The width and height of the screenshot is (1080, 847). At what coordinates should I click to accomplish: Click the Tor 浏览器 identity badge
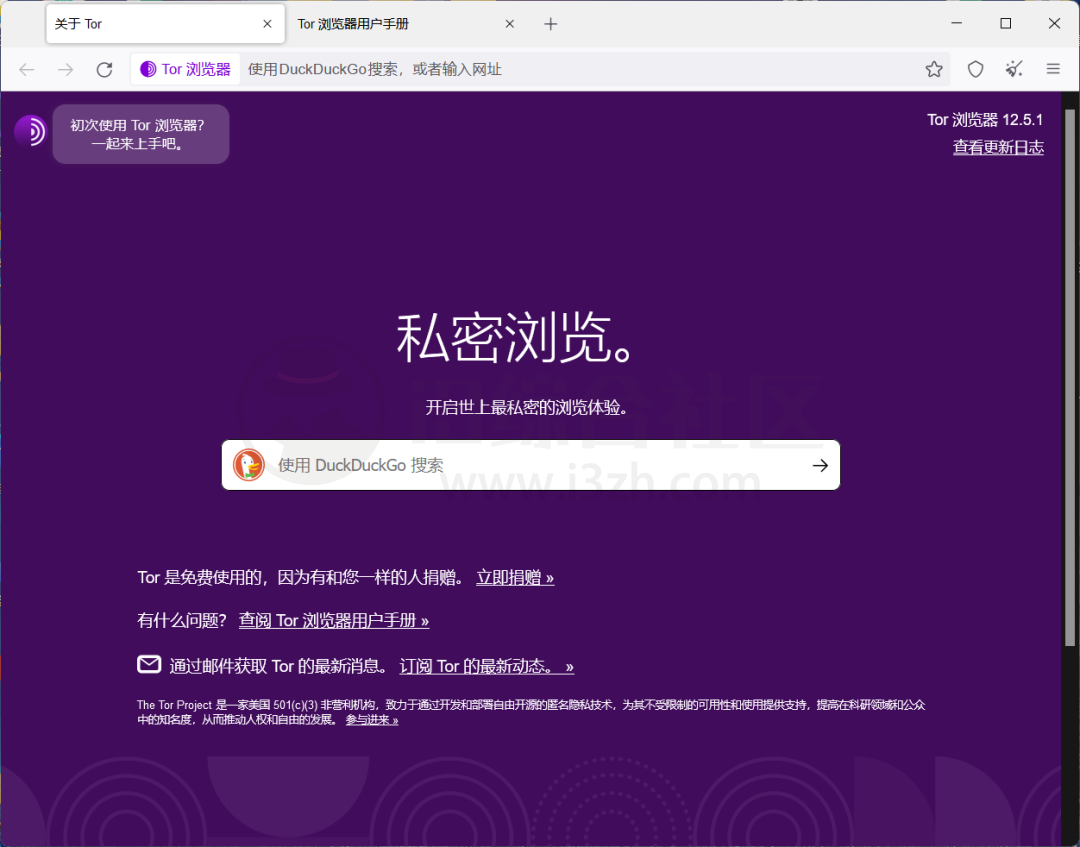click(185, 70)
